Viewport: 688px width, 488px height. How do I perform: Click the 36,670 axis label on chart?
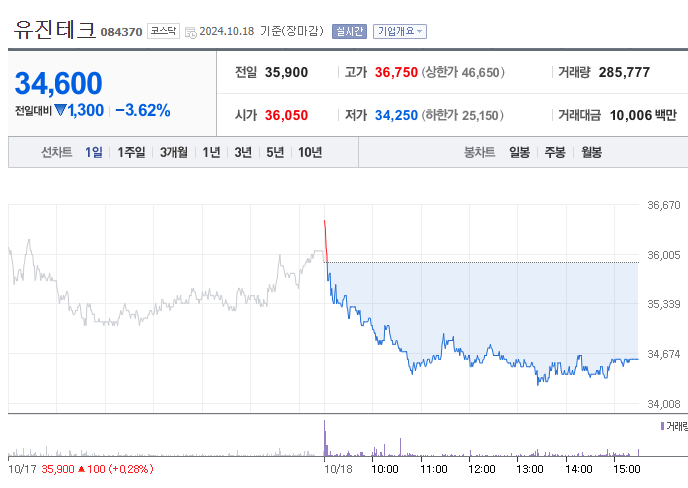point(663,205)
